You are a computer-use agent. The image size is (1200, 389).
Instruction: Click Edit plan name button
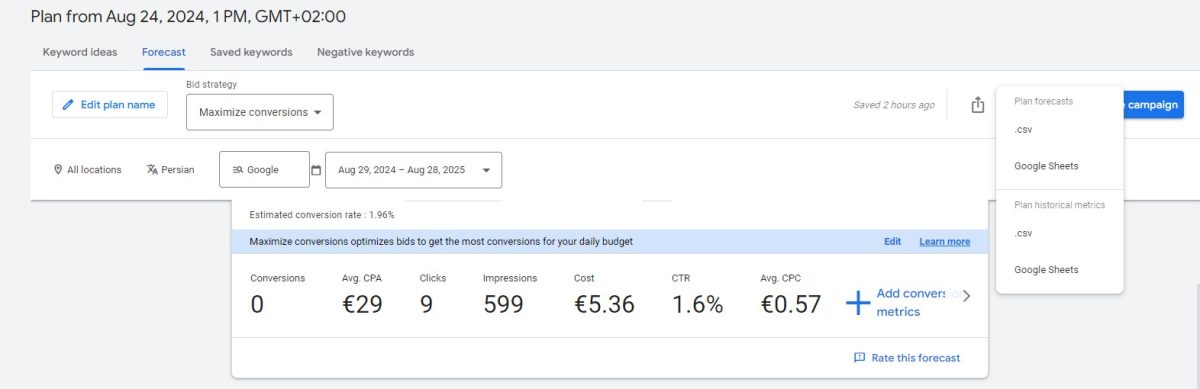click(110, 105)
